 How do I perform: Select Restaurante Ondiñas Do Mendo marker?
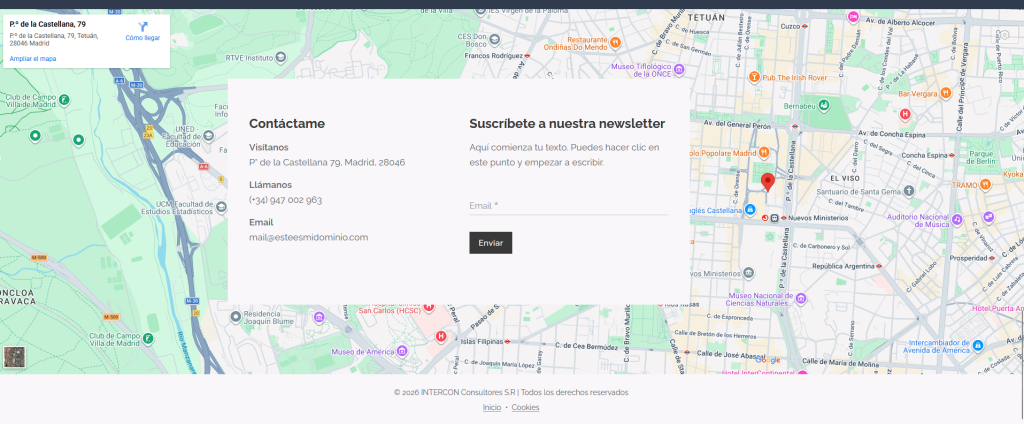[616, 42]
